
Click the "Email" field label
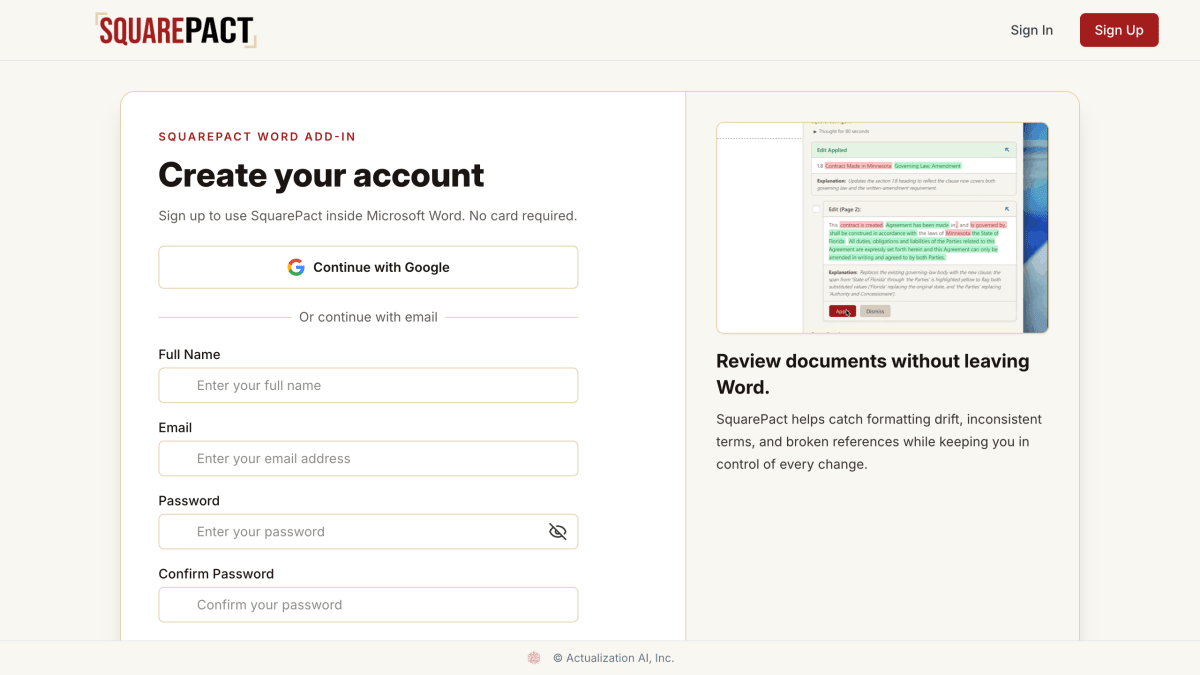pyautogui.click(x=175, y=427)
